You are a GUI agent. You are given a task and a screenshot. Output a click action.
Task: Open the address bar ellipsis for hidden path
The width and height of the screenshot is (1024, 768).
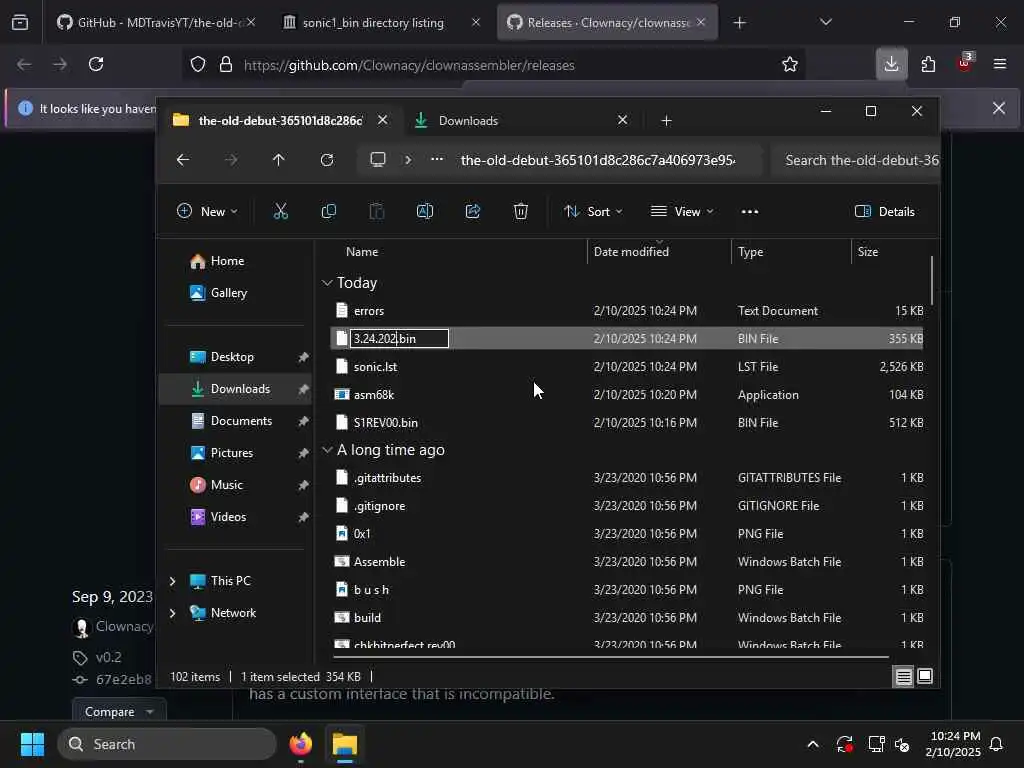click(x=437, y=160)
